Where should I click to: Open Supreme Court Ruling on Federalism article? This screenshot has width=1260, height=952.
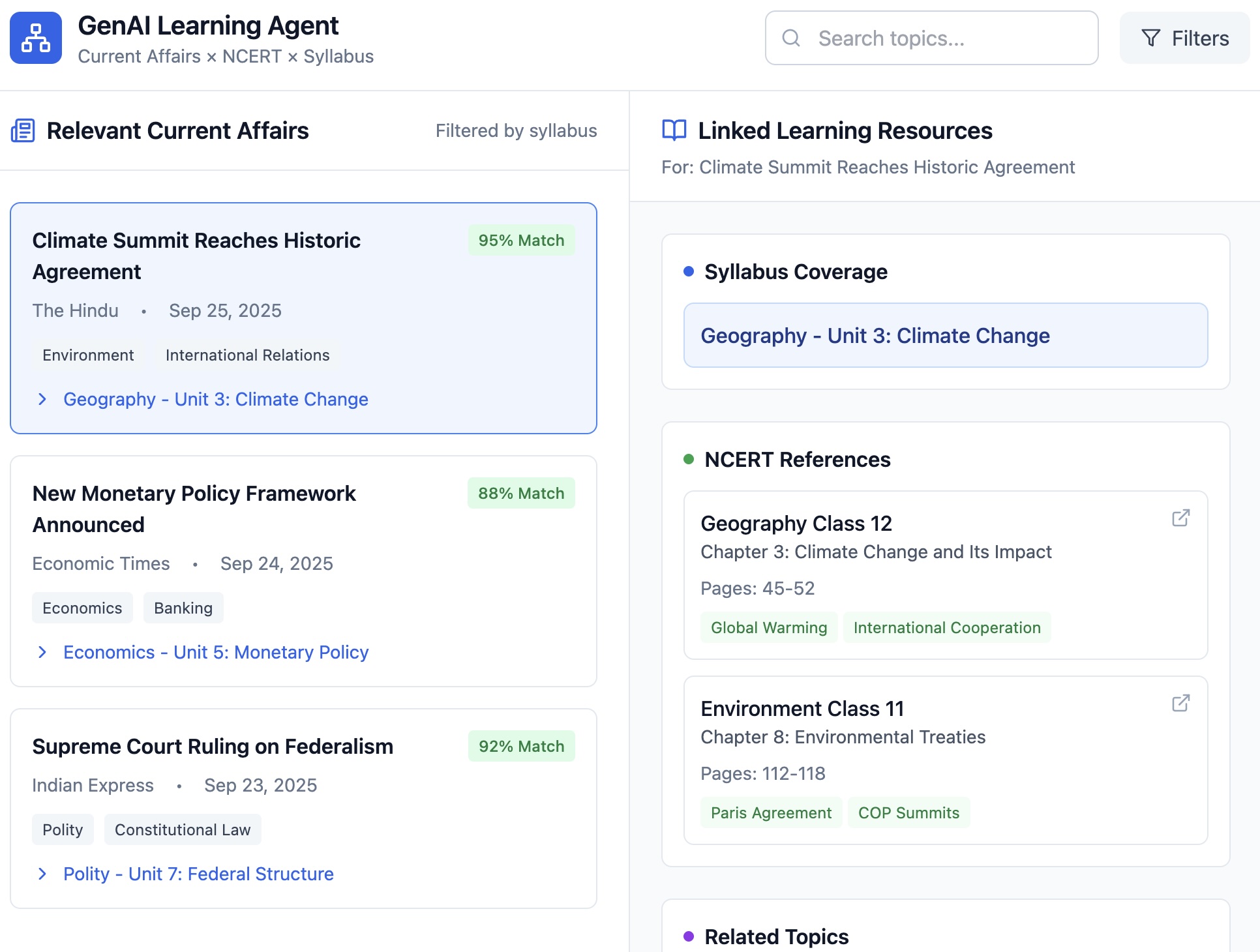point(213,747)
